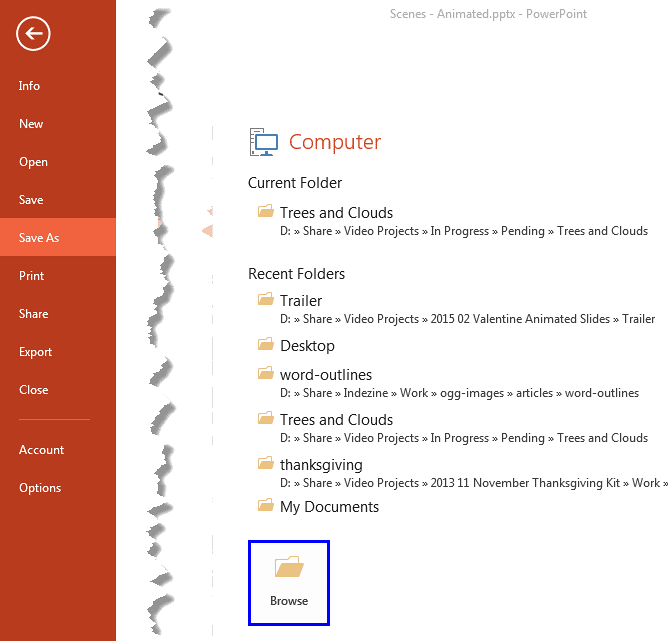
Task: Open the Info page
Action: [x=30, y=86]
